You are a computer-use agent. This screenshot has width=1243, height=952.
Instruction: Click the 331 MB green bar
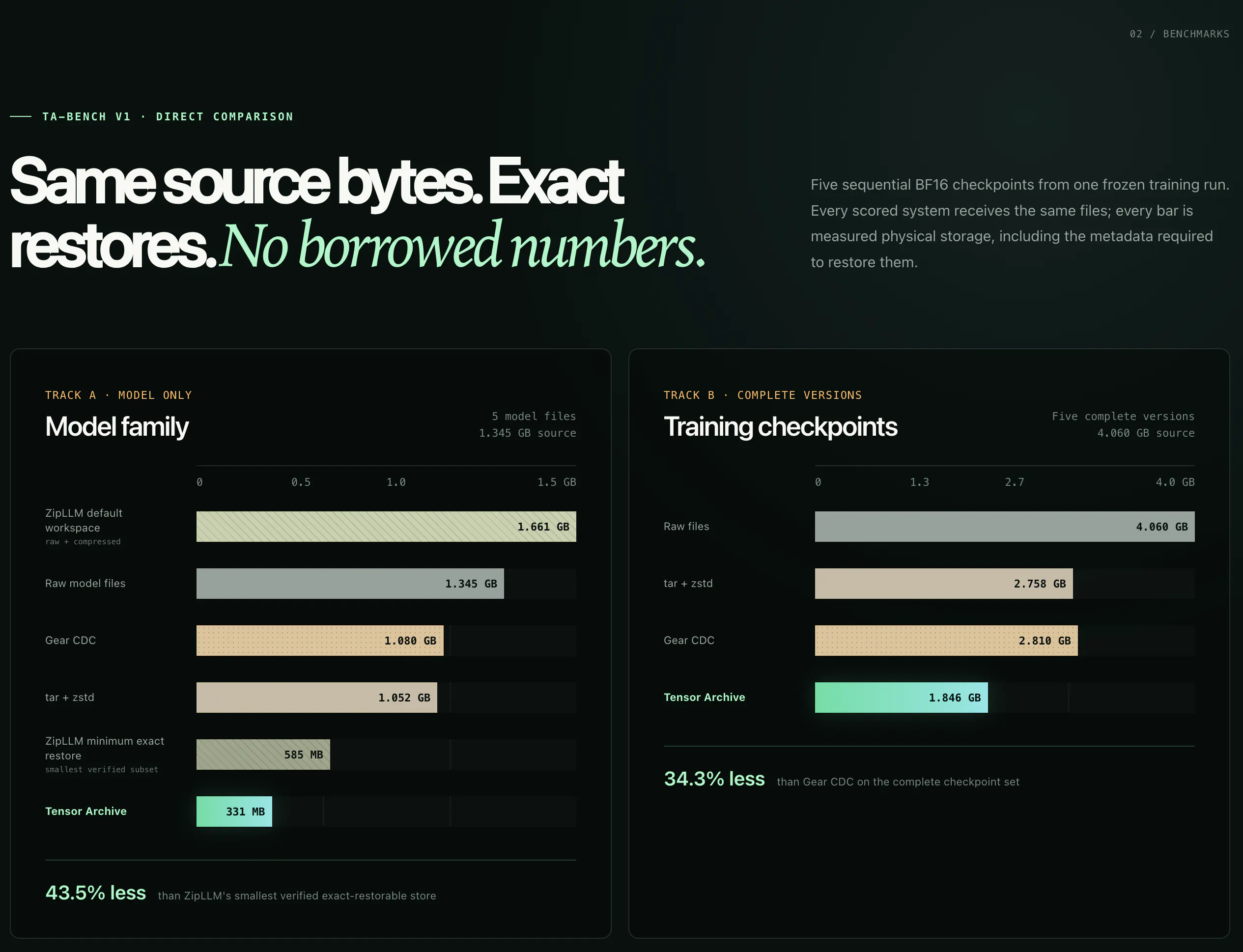click(234, 812)
